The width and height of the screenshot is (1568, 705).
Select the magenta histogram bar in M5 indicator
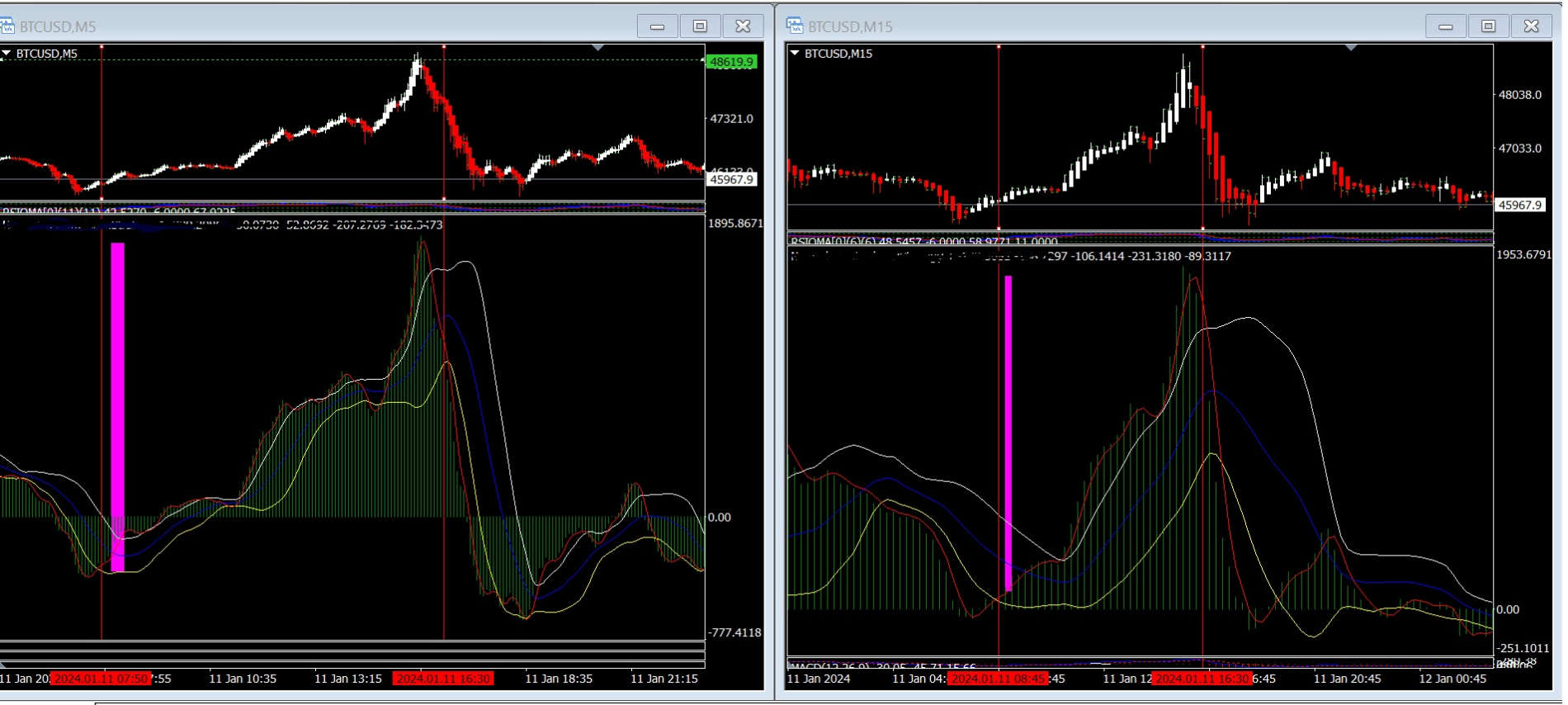click(118, 407)
